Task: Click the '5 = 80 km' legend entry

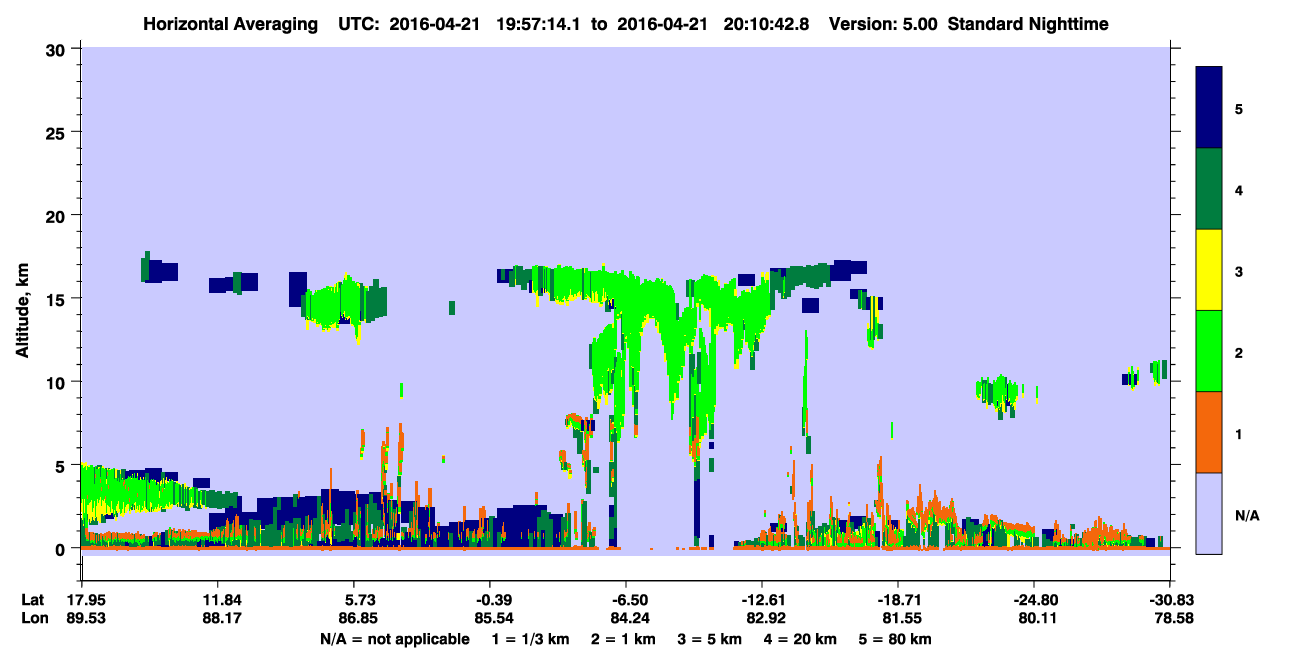Action: (896, 639)
